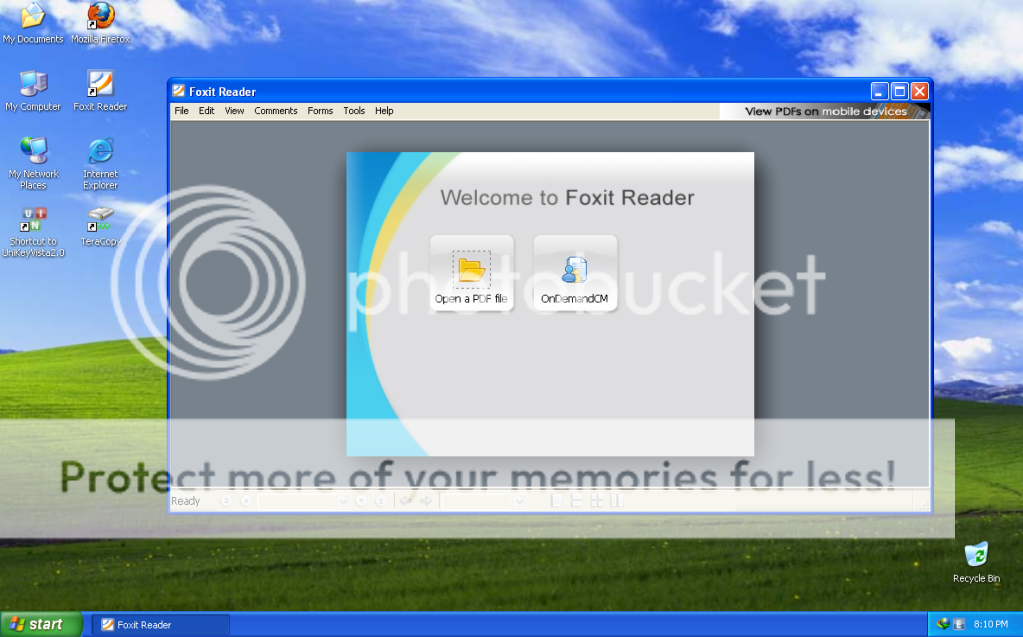Select the Internet Explorer desktop icon
1023x637 pixels.
pyautogui.click(x=100, y=163)
